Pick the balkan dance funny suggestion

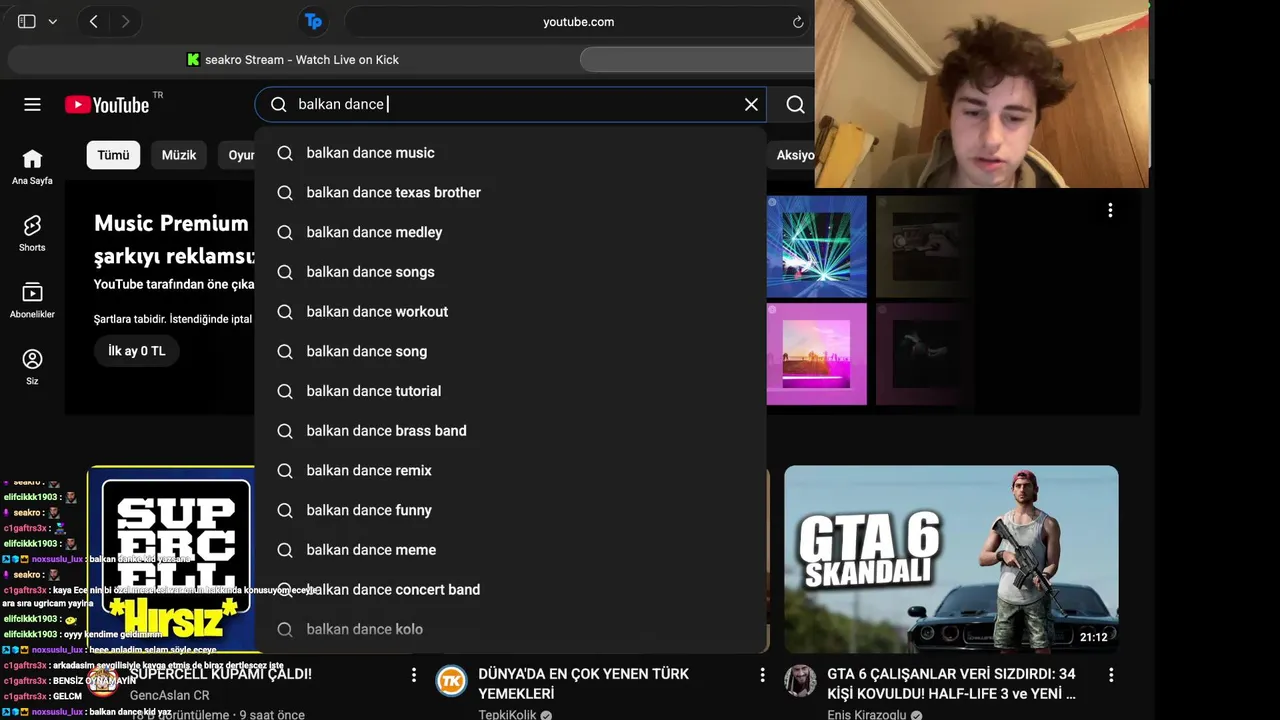point(510,510)
